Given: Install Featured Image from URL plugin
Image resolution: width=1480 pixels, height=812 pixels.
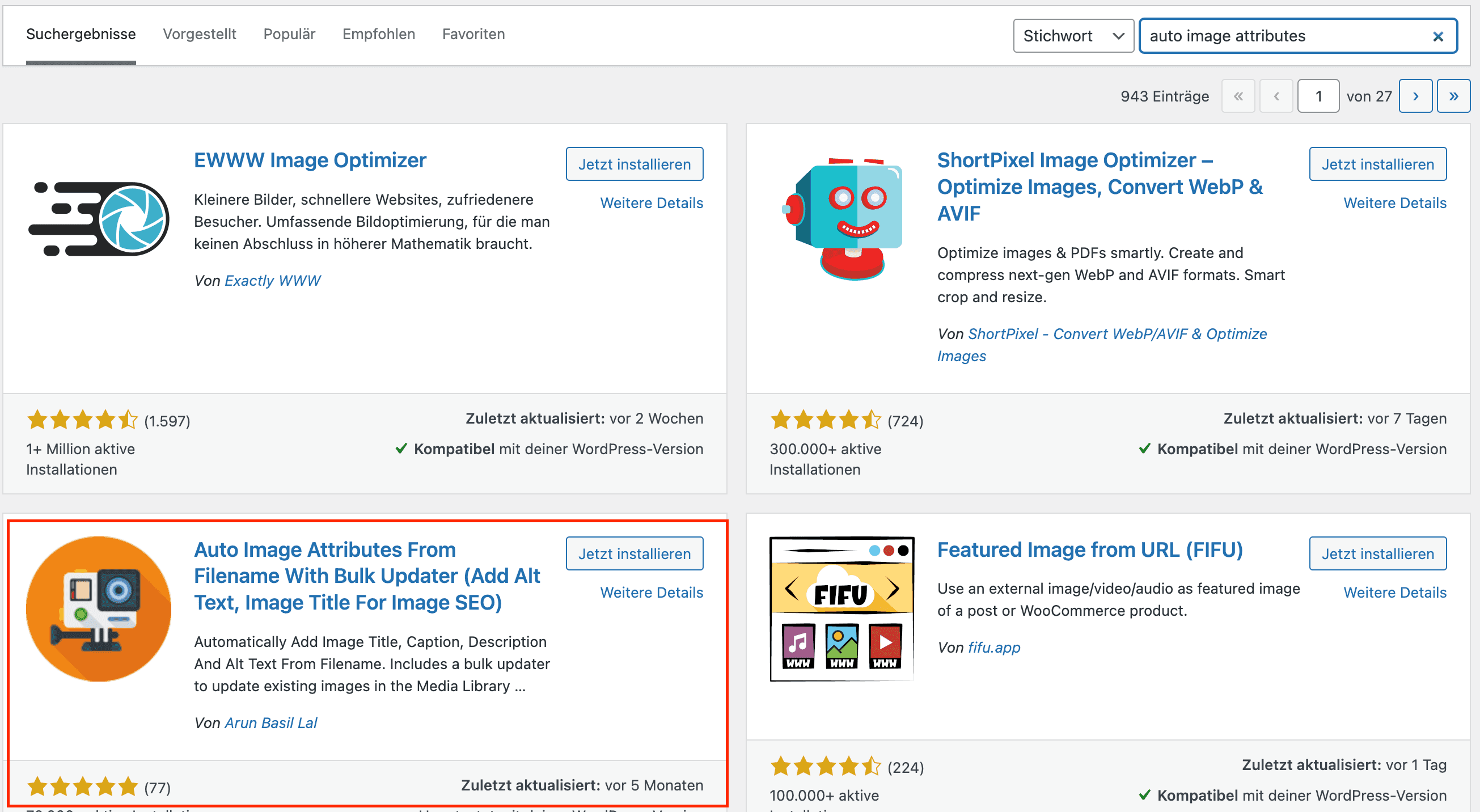Looking at the screenshot, I should [x=1378, y=553].
